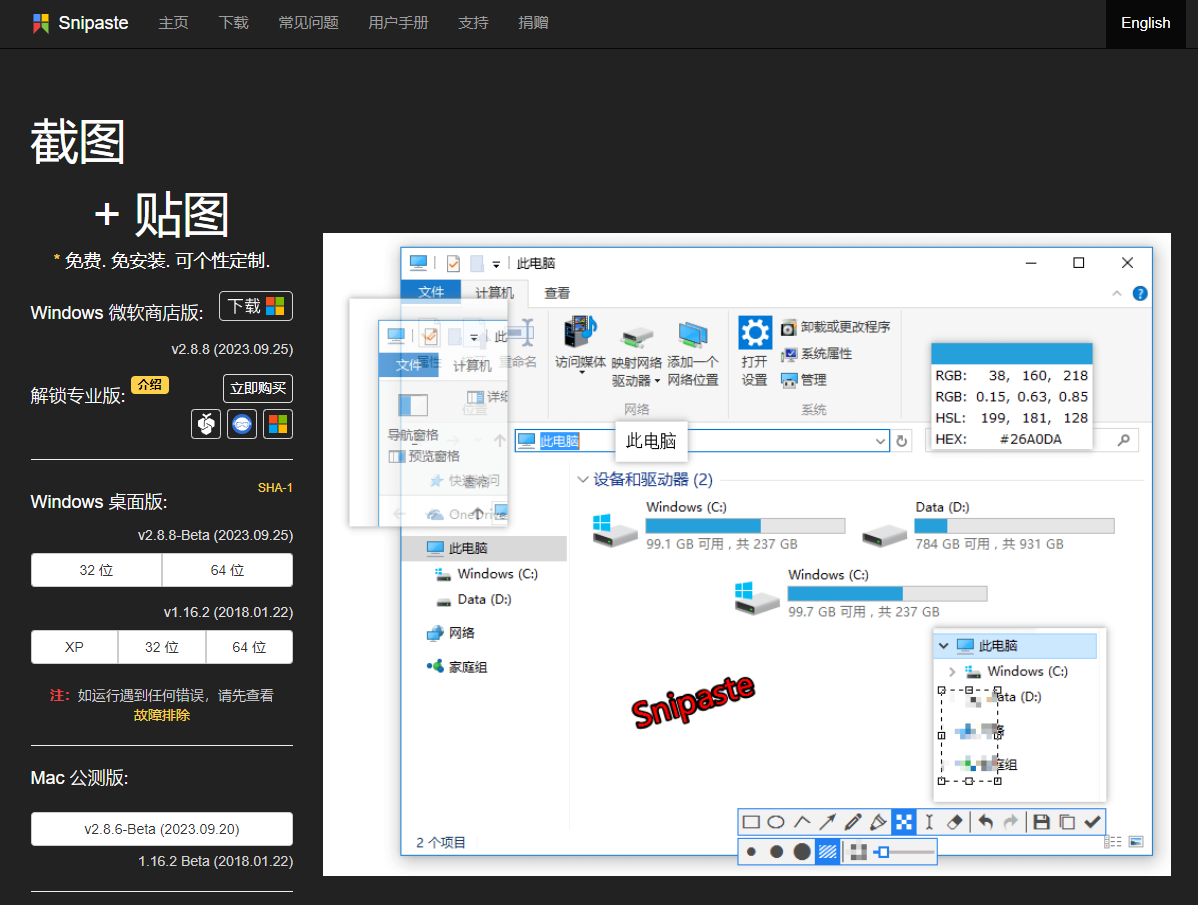Click the 访问媒体 icon in the ribbon
Image resolution: width=1198 pixels, height=905 pixels.
pos(580,333)
